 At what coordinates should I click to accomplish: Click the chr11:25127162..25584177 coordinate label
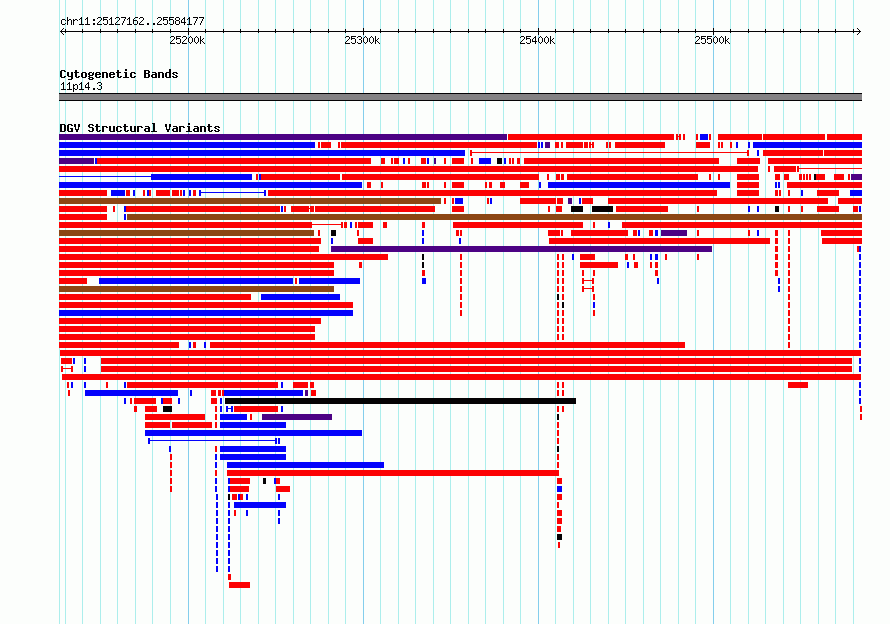(132, 21)
